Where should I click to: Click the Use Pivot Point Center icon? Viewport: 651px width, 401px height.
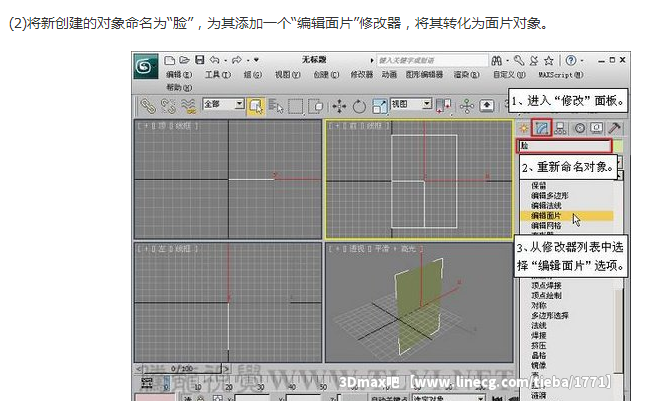click(x=443, y=106)
